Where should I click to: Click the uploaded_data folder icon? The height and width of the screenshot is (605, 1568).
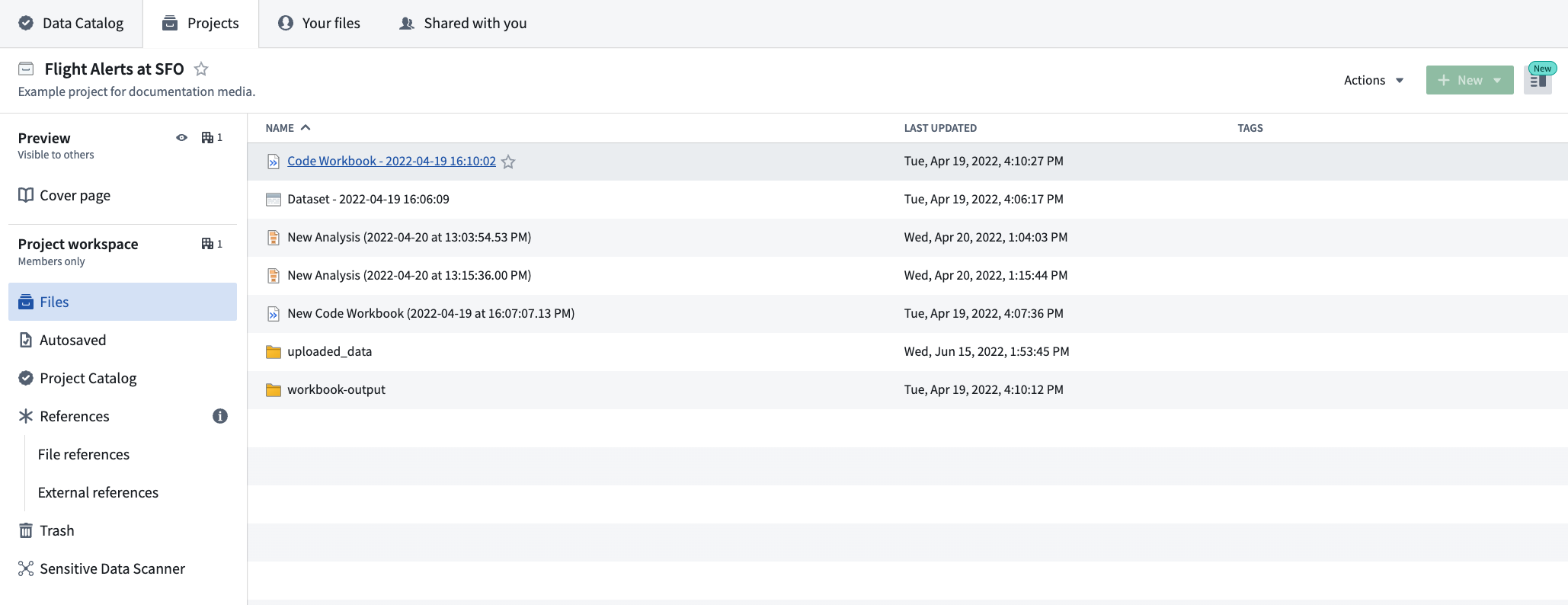[x=274, y=351]
